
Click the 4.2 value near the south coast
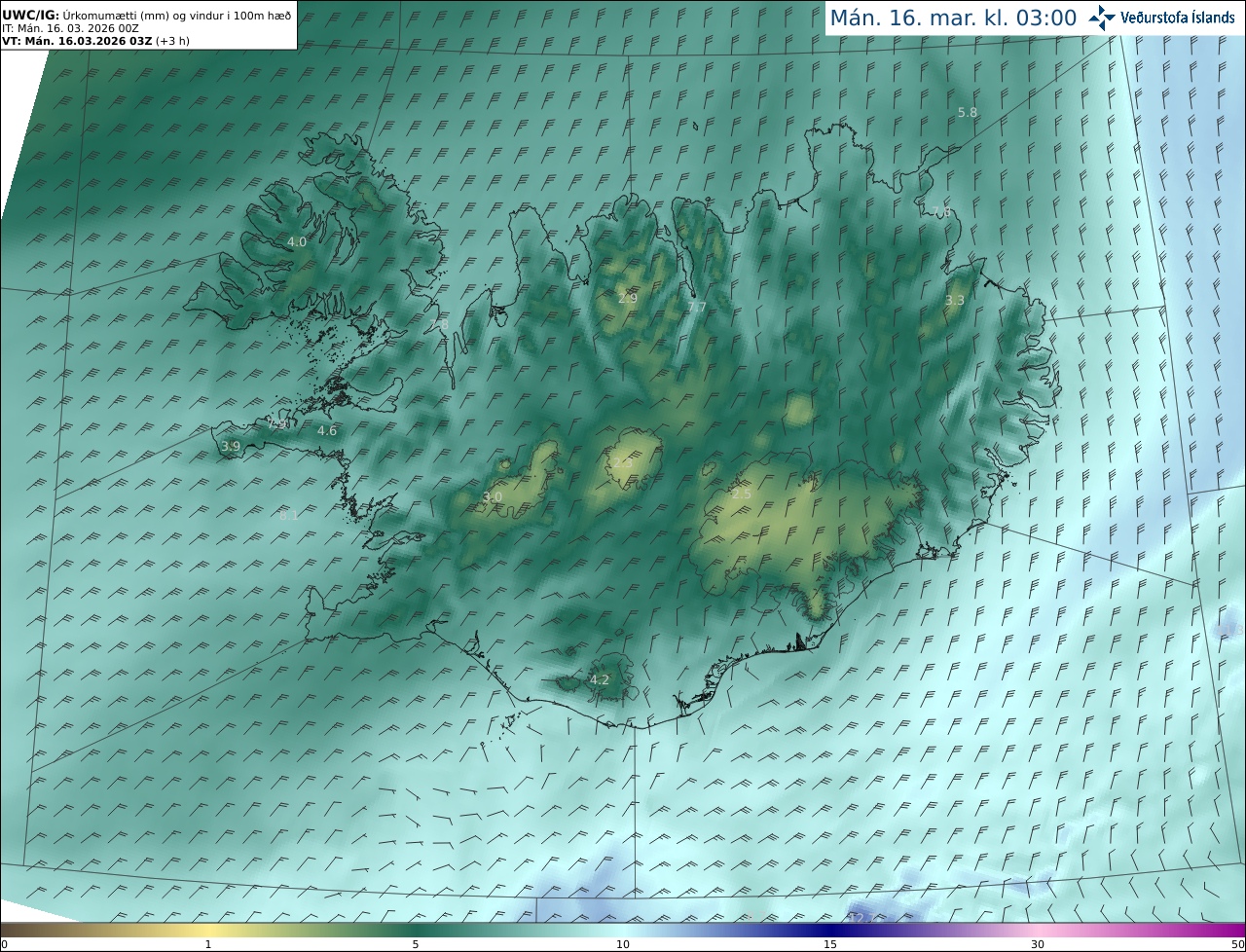(600, 679)
